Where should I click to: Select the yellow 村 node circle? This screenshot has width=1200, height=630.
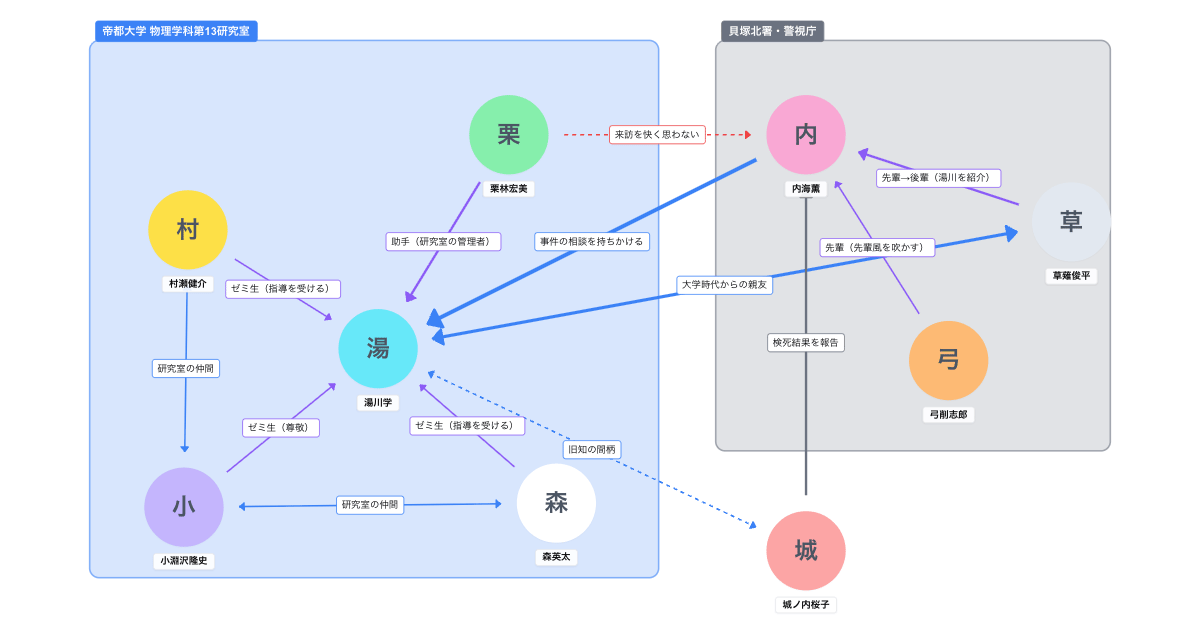click(x=188, y=230)
